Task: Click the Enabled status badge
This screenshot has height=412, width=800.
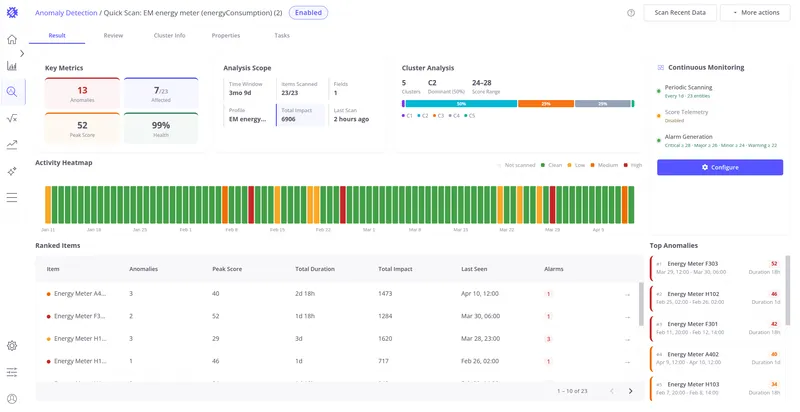Action: pos(308,13)
